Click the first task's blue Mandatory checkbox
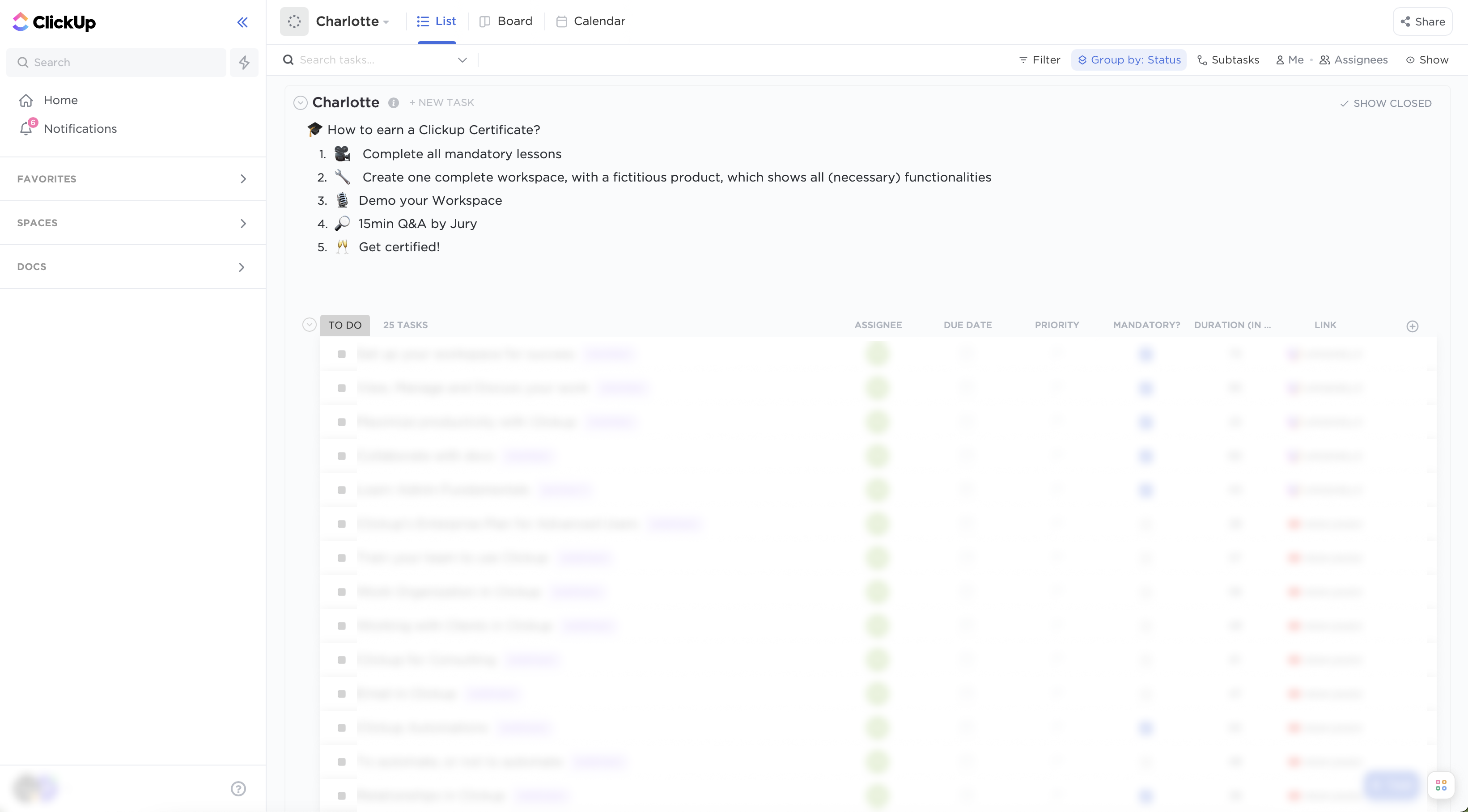Screen dimensions: 1468x812 point(1146,354)
